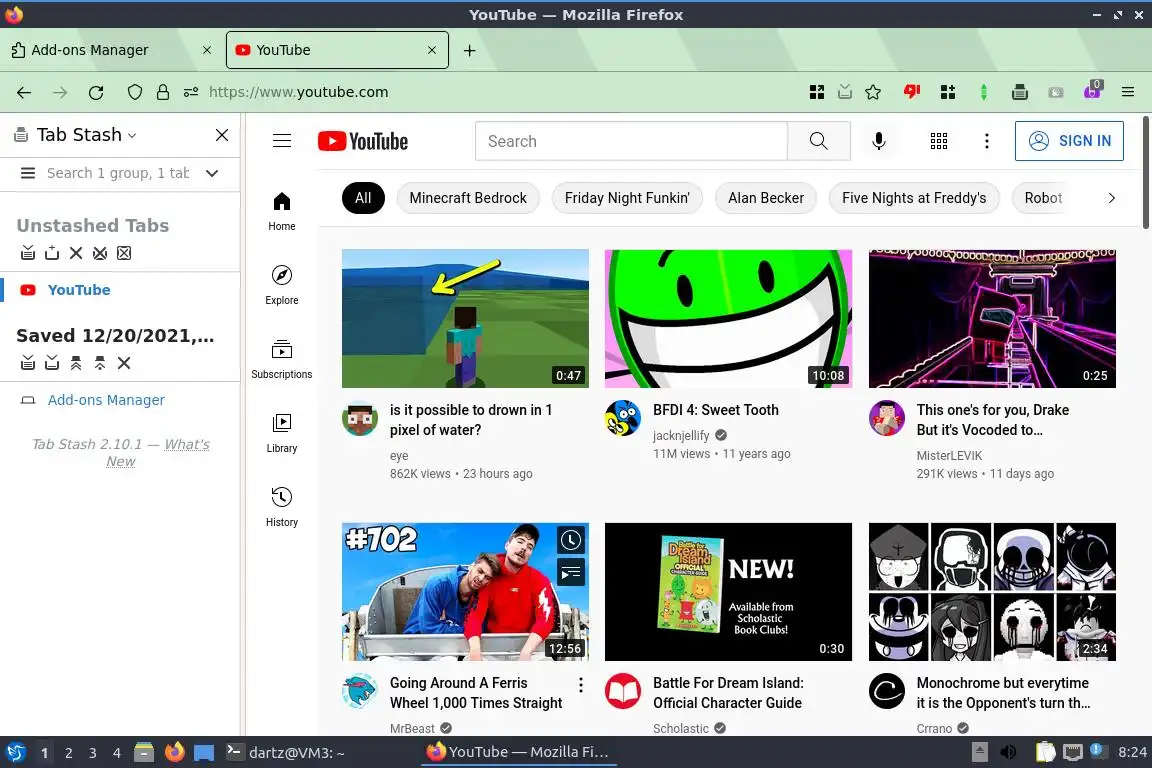Open the YouTube settings three-dot menu

coord(987,141)
